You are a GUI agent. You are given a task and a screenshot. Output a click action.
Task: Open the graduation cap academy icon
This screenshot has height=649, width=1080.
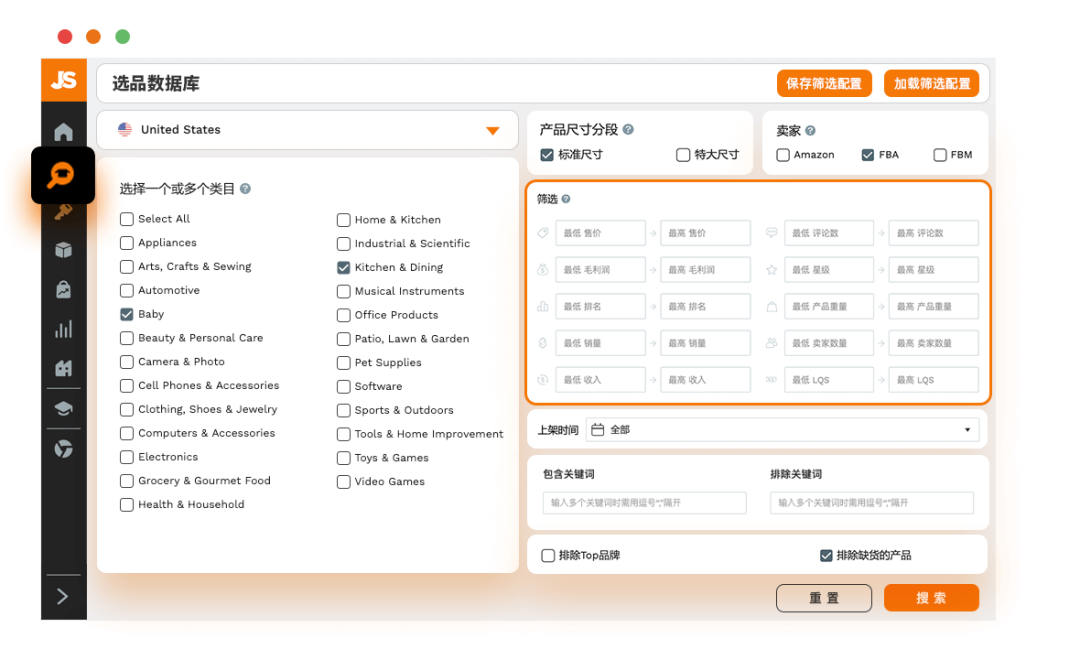tap(63, 408)
